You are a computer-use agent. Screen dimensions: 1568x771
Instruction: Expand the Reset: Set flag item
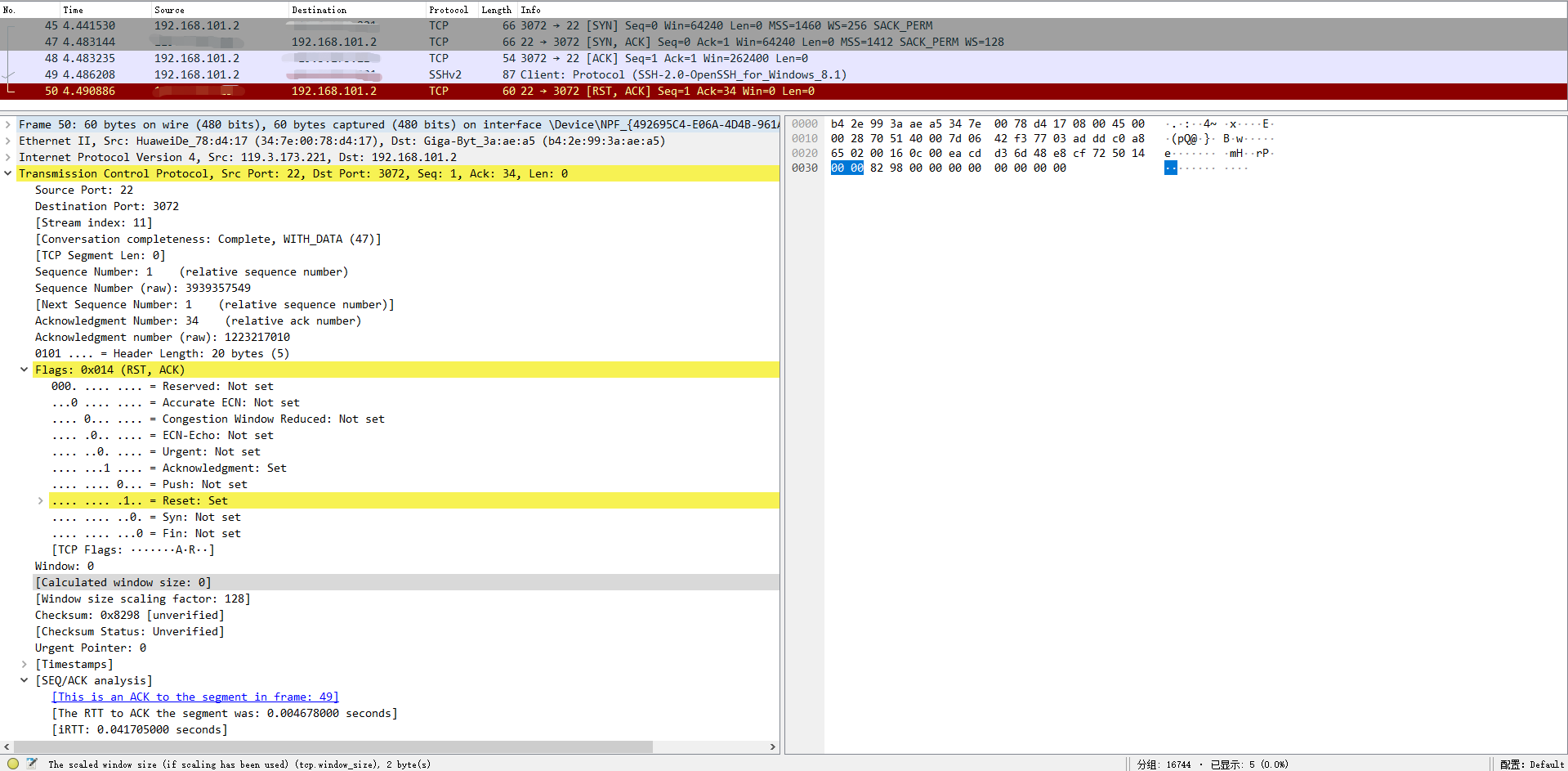[x=41, y=500]
